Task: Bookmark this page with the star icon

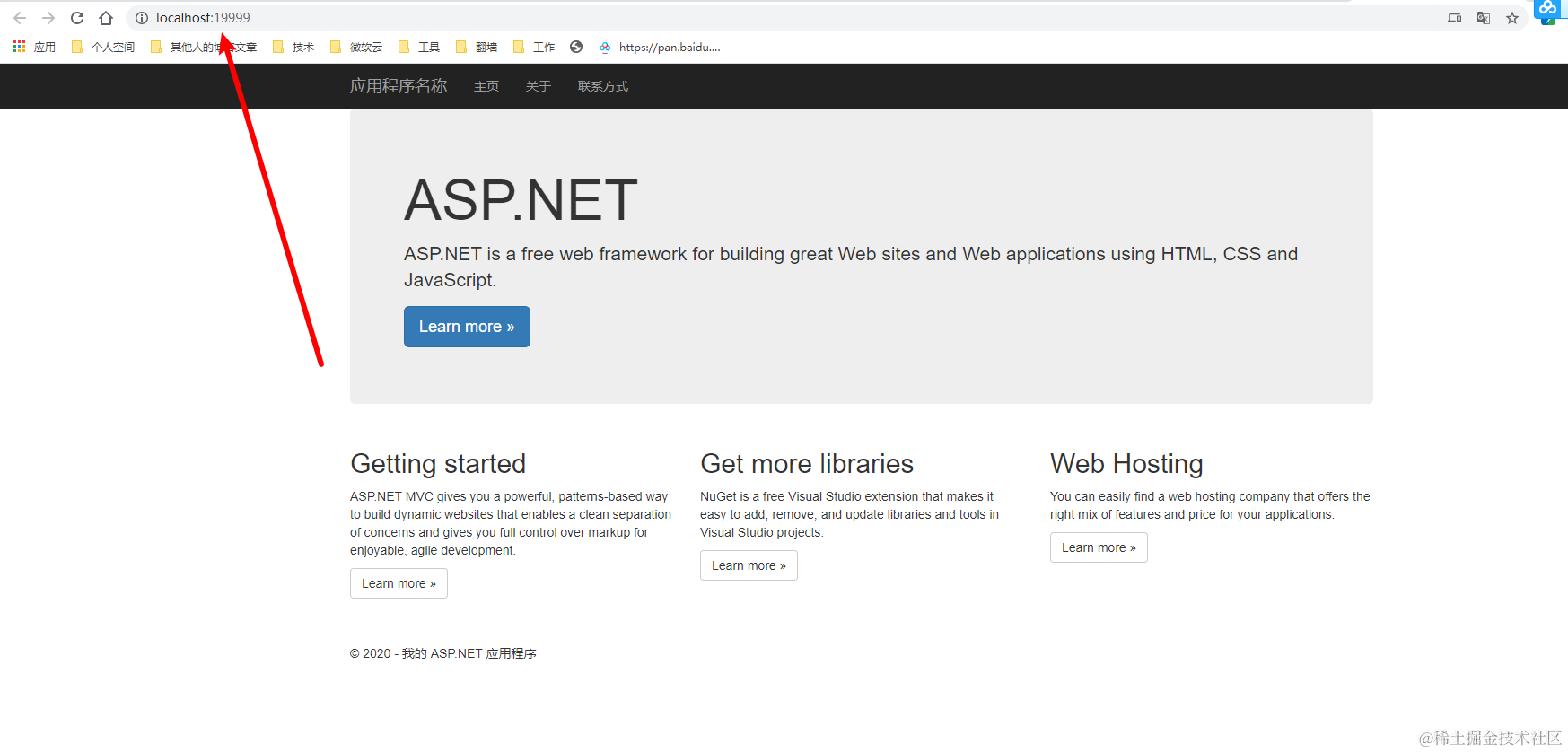Action: 1512,18
